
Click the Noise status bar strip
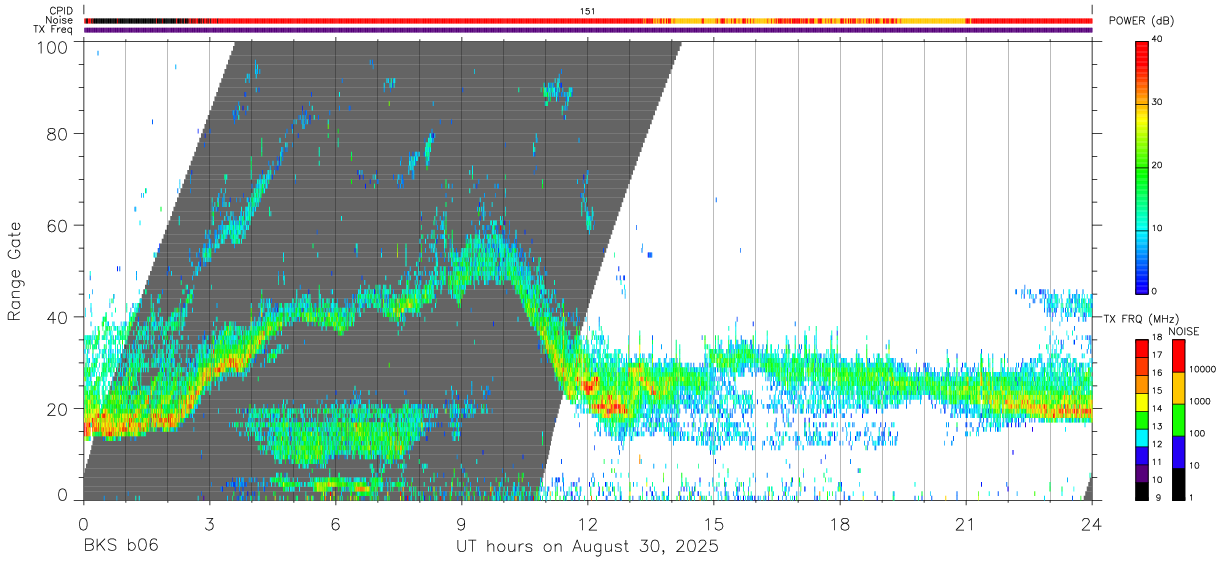[x=588, y=20]
